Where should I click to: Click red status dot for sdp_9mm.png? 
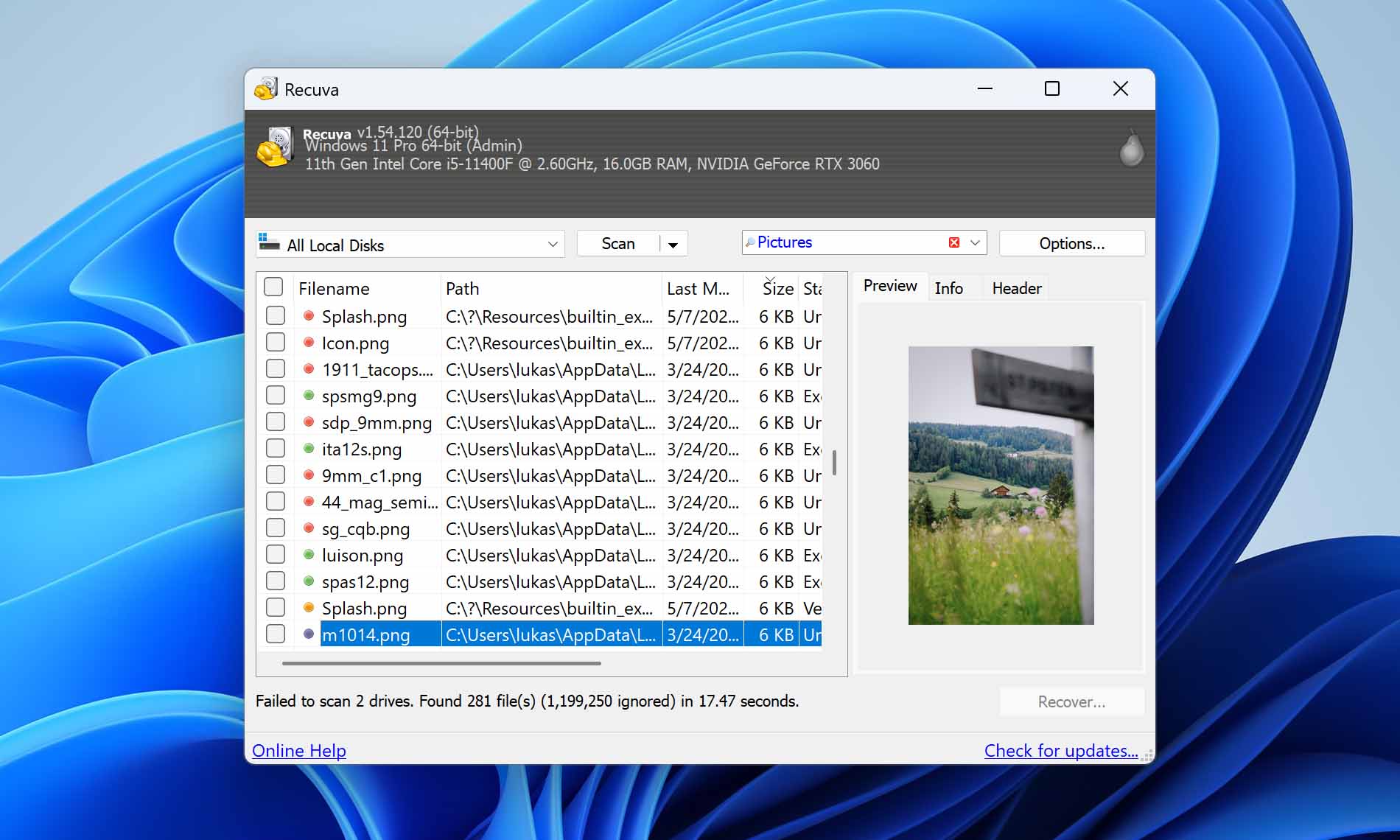point(309,422)
